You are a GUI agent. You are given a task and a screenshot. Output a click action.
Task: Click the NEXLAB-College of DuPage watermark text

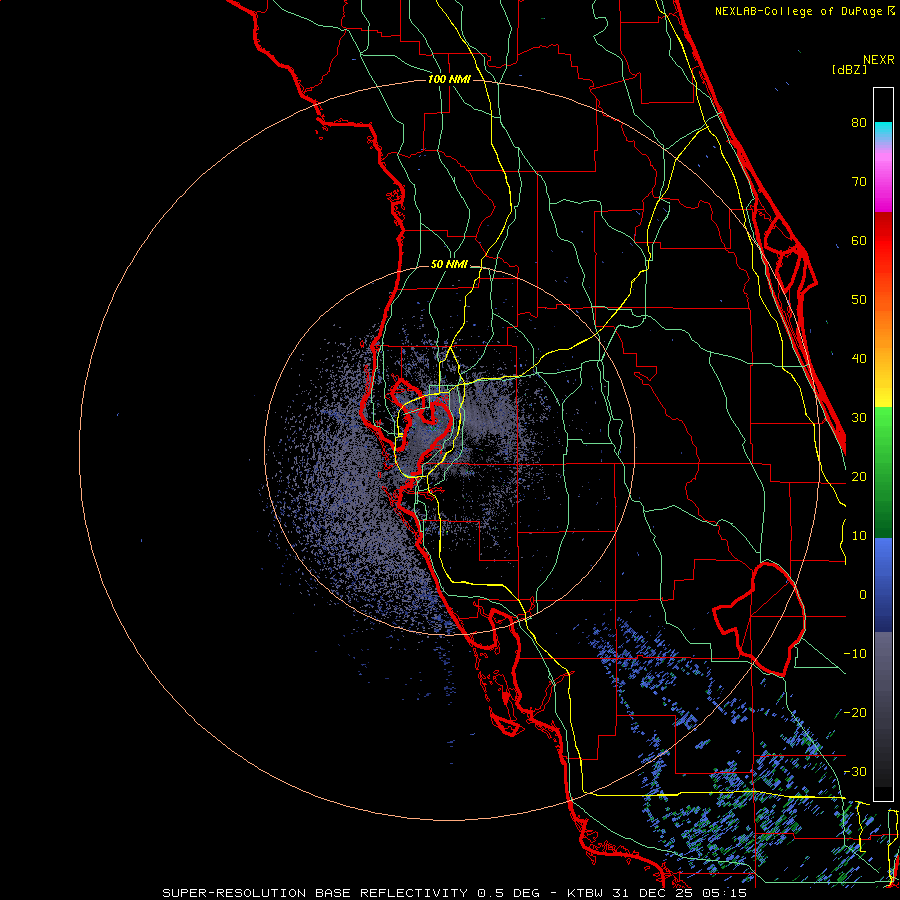coord(804,11)
